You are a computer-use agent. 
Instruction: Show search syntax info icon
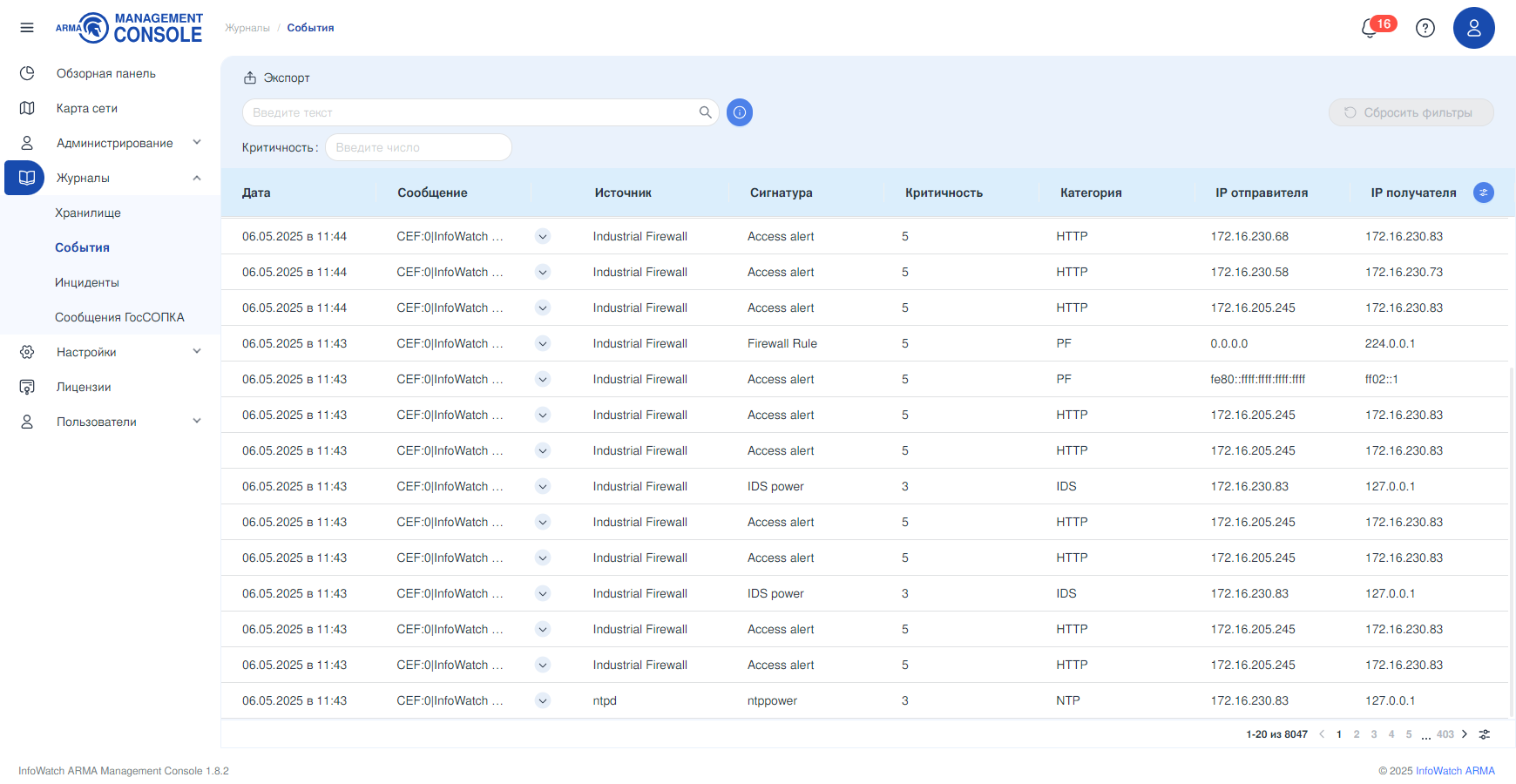point(740,112)
